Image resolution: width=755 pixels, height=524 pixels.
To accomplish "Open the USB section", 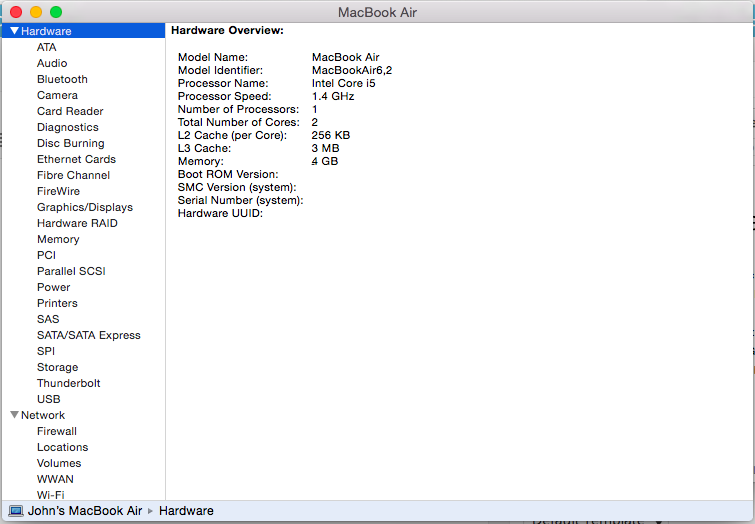I will [49, 399].
